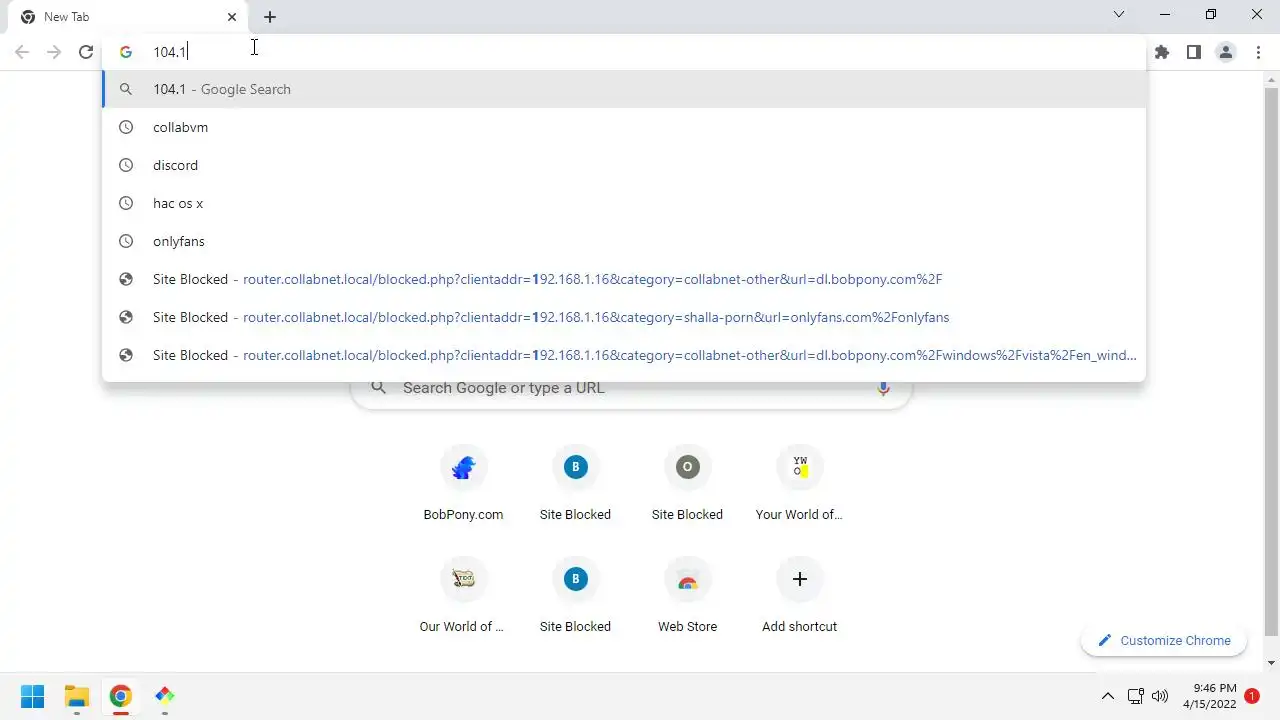The image size is (1280, 720).
Task: Show hidden tray icons chevron
Action: [x=1108, y=696]
